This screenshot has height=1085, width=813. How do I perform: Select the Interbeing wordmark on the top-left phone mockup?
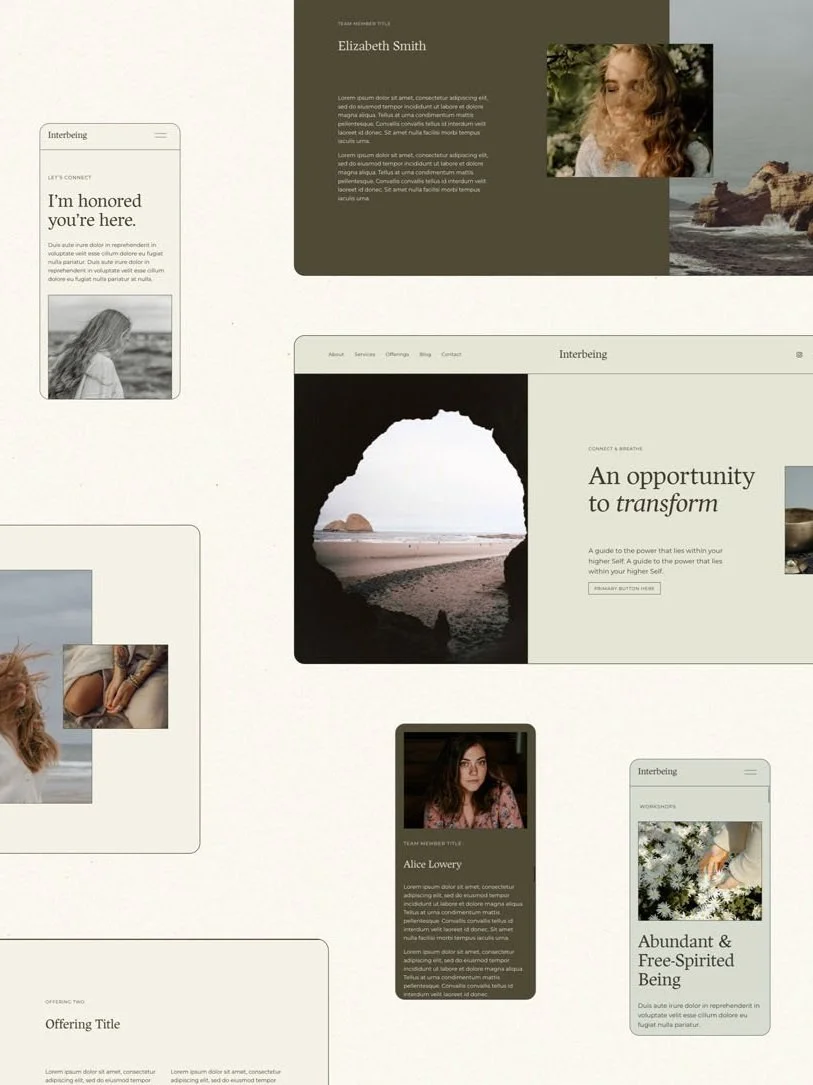pyautogui.click(x=67, y=135)
